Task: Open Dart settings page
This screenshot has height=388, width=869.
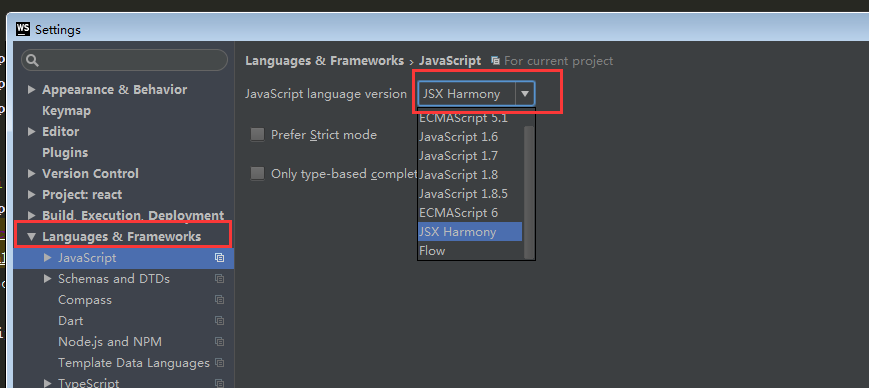Action: pyautogui.click(x=70, y=321)
